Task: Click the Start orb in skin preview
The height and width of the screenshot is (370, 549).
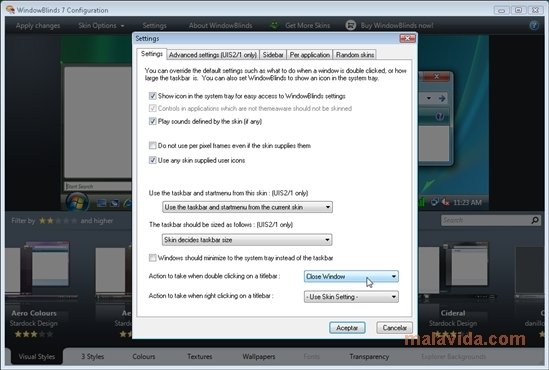Action: pyautogui.click(x=77, y=202)
